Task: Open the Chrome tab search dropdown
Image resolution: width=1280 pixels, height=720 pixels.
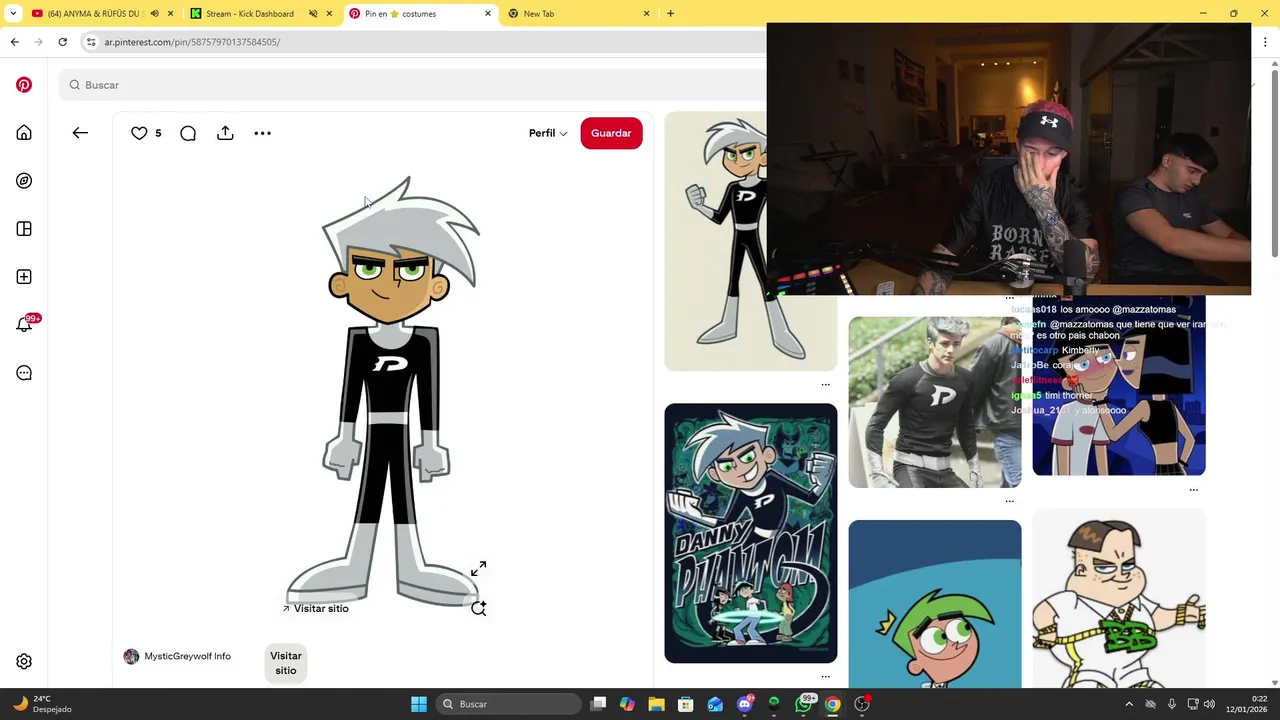Action: pyautogui.click(x=13, y=14)
